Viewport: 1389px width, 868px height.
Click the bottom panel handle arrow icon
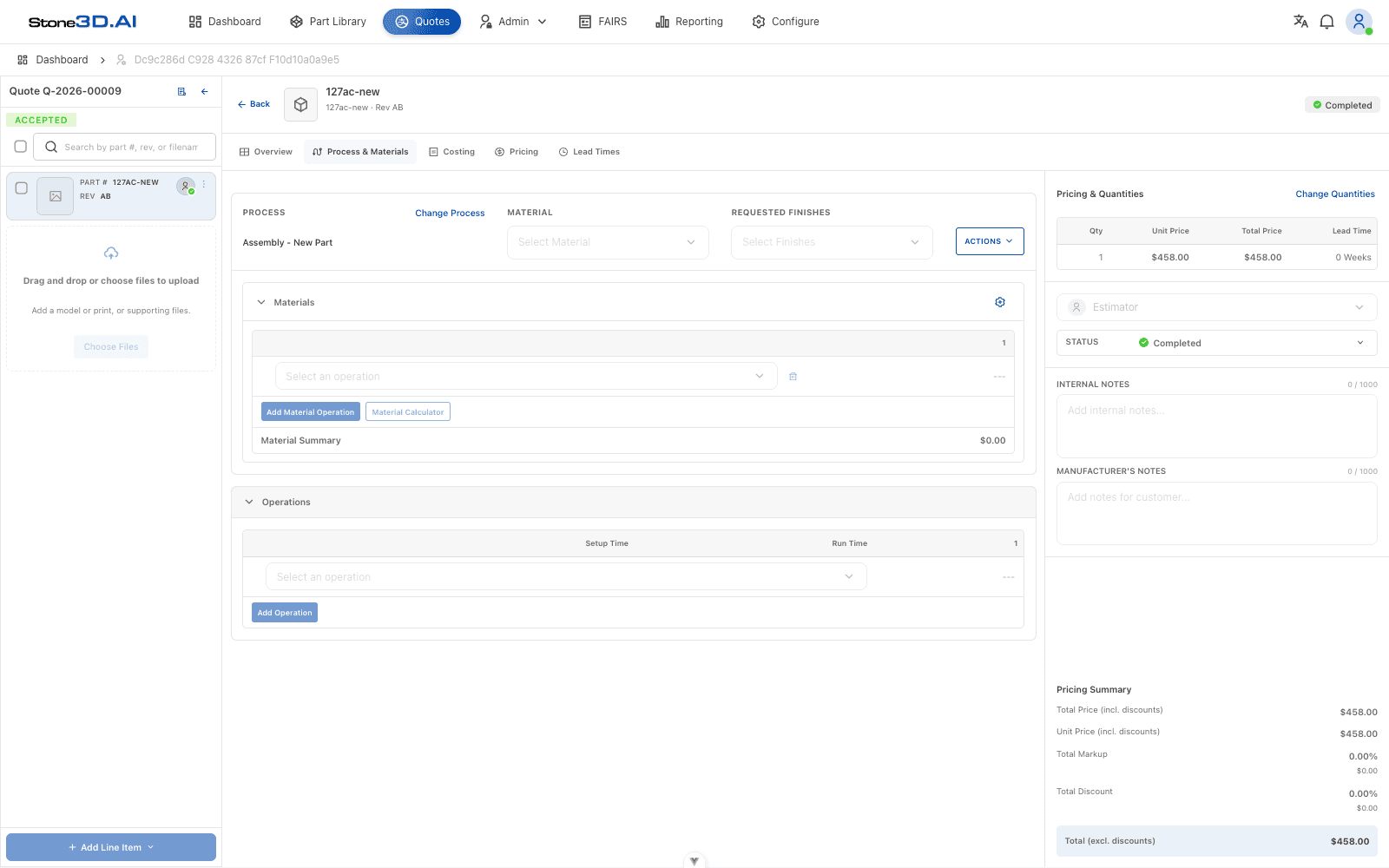tap(694, 861)
